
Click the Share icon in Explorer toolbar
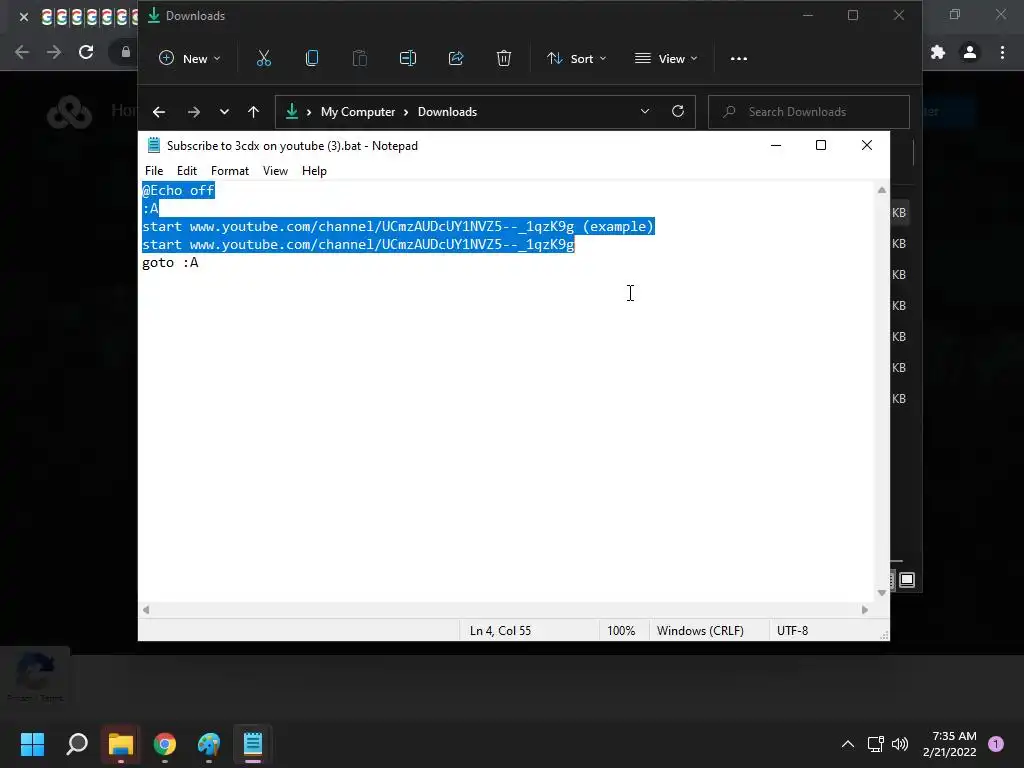456,59
